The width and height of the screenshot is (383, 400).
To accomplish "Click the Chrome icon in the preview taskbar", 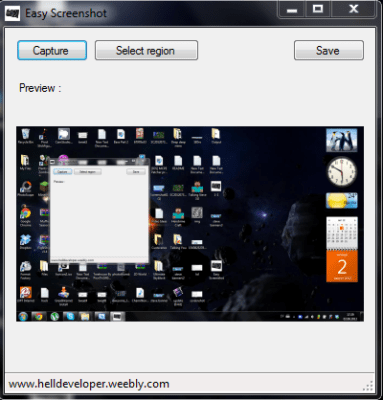I will point(39,316).
